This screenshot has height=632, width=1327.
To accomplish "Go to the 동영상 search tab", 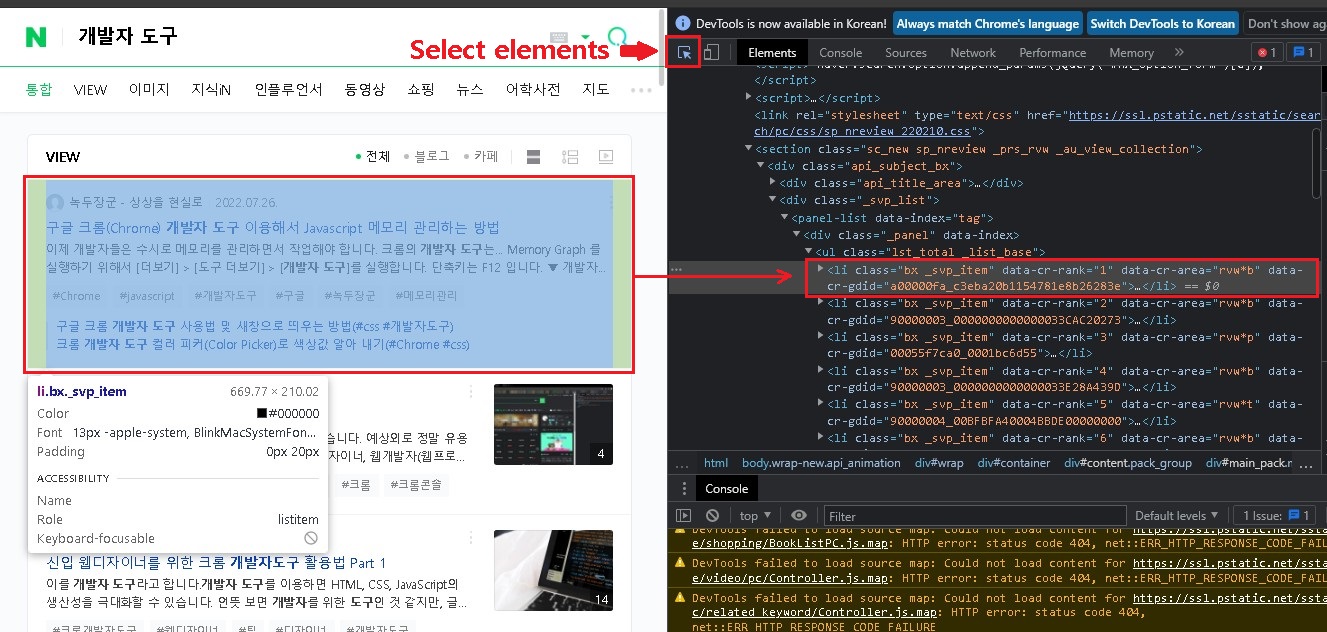I will (365, 89).
